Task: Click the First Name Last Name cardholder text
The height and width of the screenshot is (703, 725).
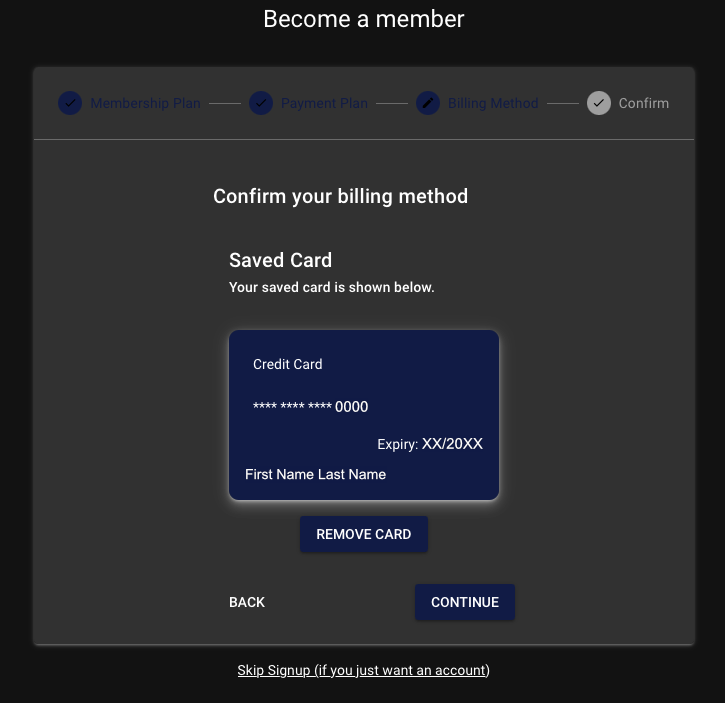Action: (315, 474)
